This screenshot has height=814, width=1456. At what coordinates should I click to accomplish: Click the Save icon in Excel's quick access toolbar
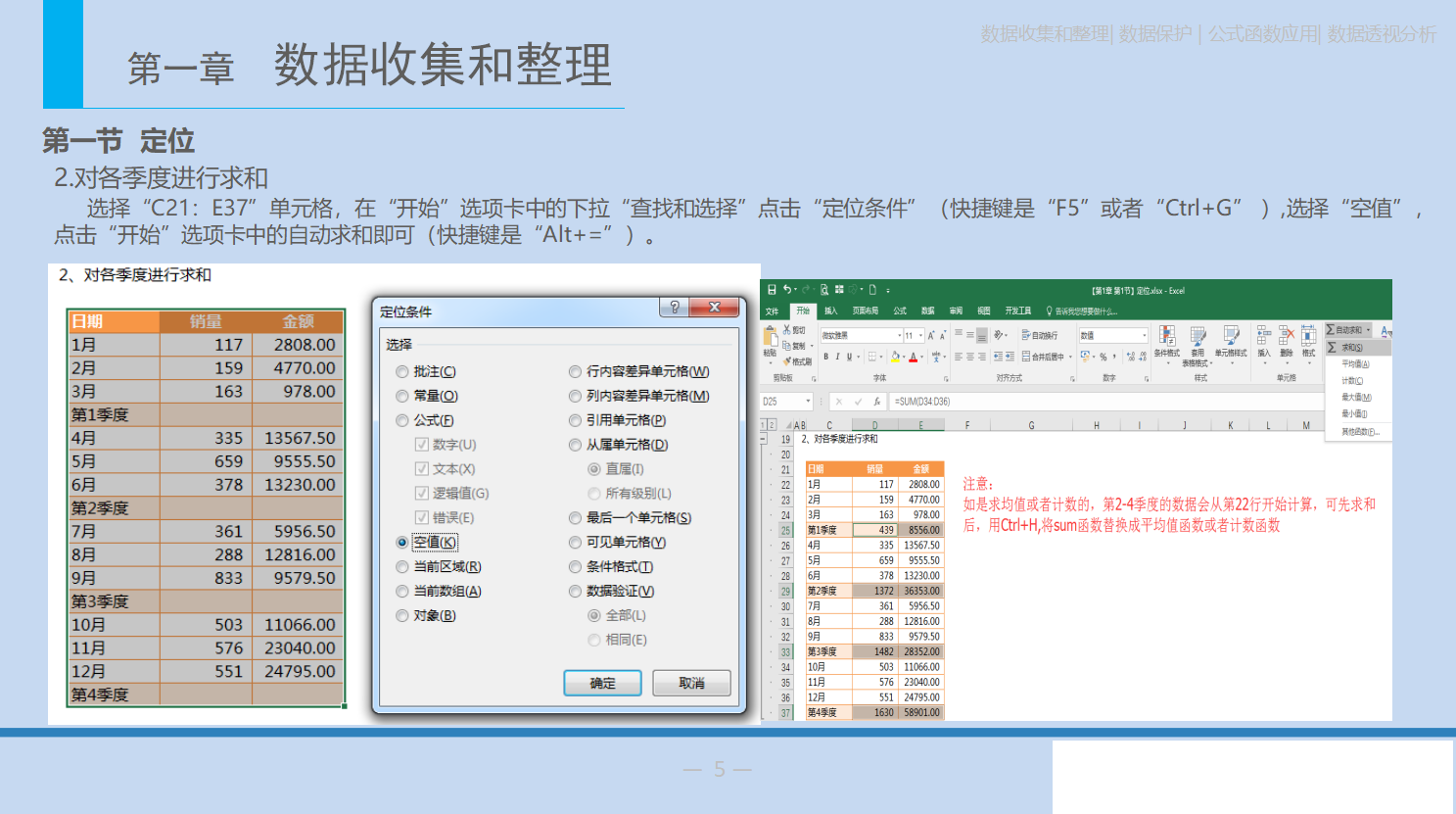pyautogui.click(x=772, y=289)
